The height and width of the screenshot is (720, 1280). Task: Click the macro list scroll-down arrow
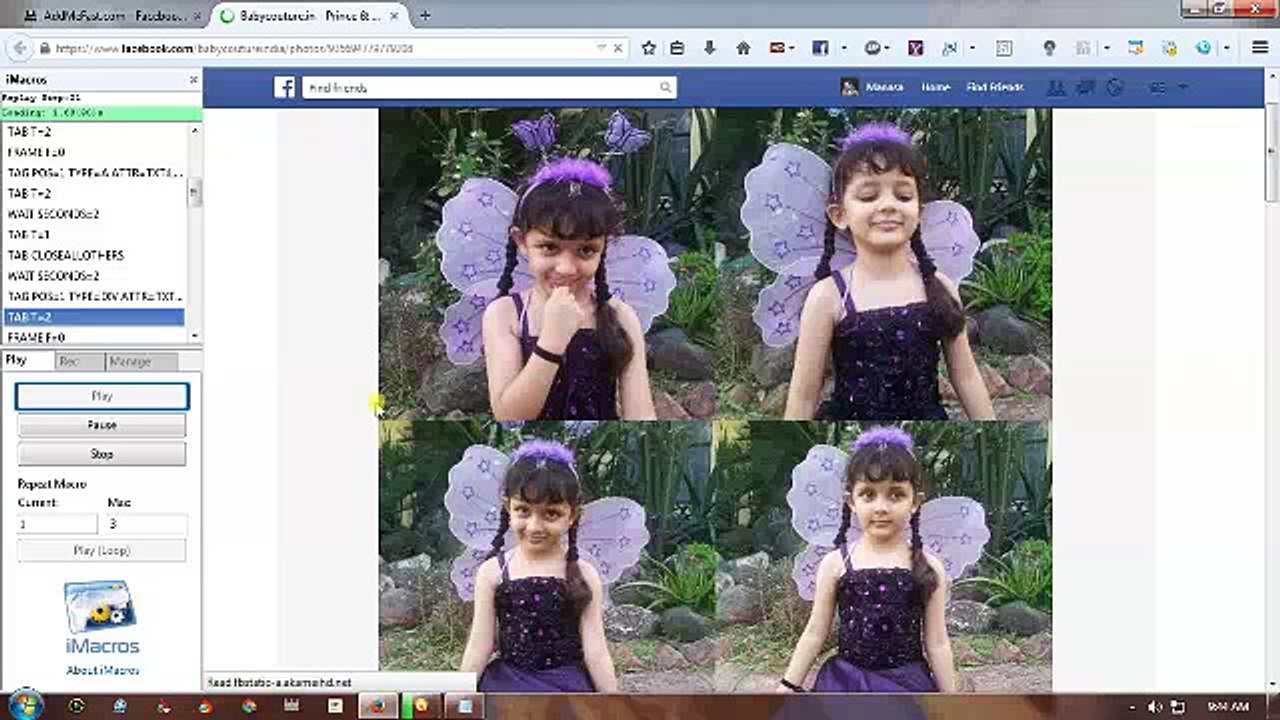click(195, 337)
